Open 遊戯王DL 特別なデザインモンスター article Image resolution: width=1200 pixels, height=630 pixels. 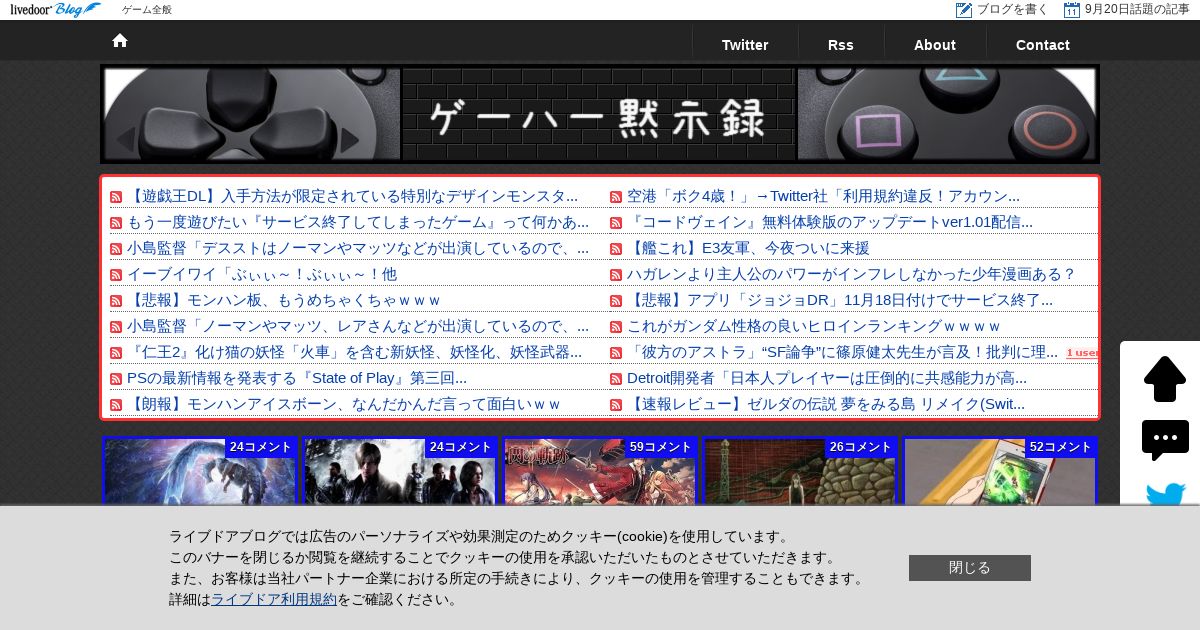353,196
